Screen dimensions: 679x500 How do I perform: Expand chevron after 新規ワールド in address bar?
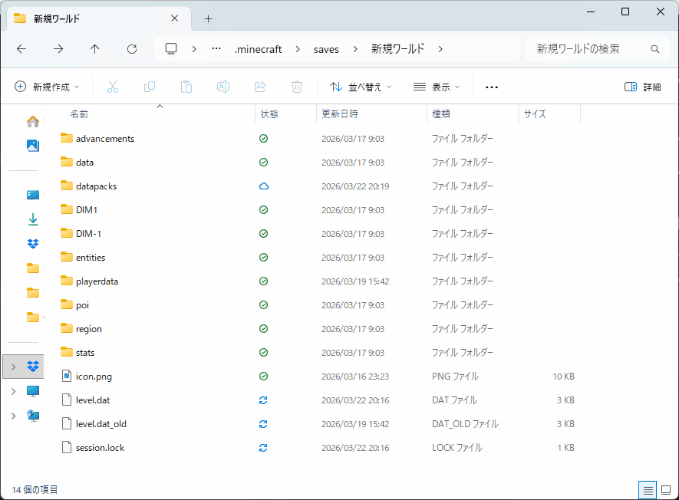point(440,49)
